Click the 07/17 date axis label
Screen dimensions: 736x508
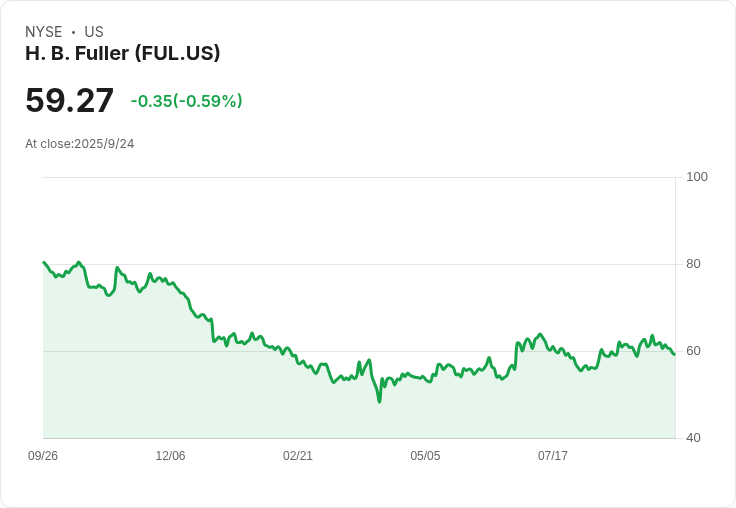click(x=552, y=456)
